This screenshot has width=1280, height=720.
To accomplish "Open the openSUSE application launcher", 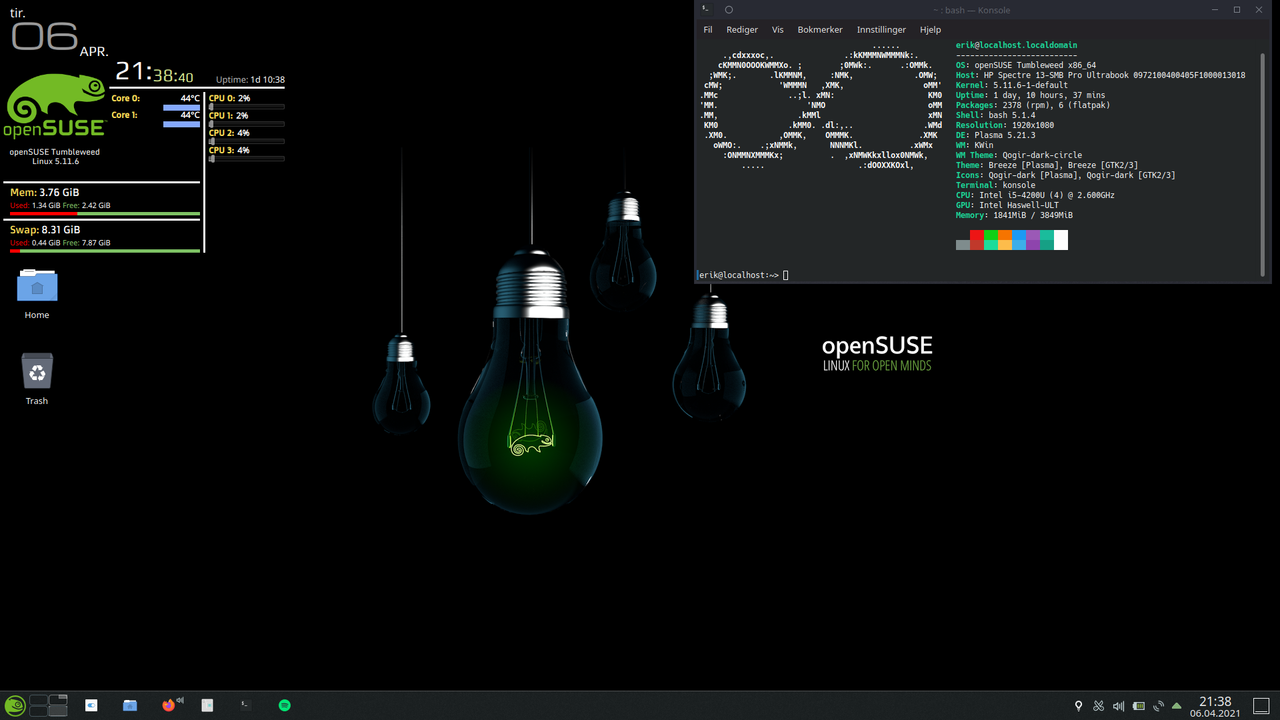I will tap(14, 705).
